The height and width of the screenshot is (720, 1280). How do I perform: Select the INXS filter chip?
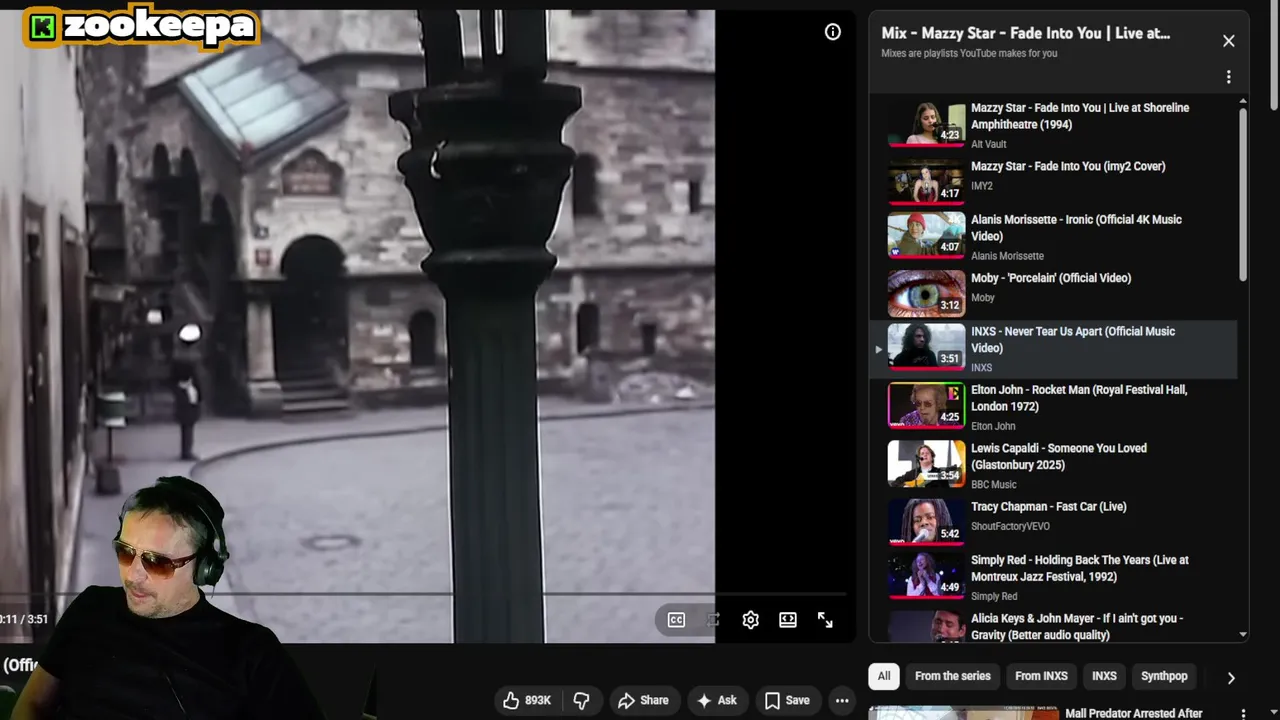tap(1104, 676)
